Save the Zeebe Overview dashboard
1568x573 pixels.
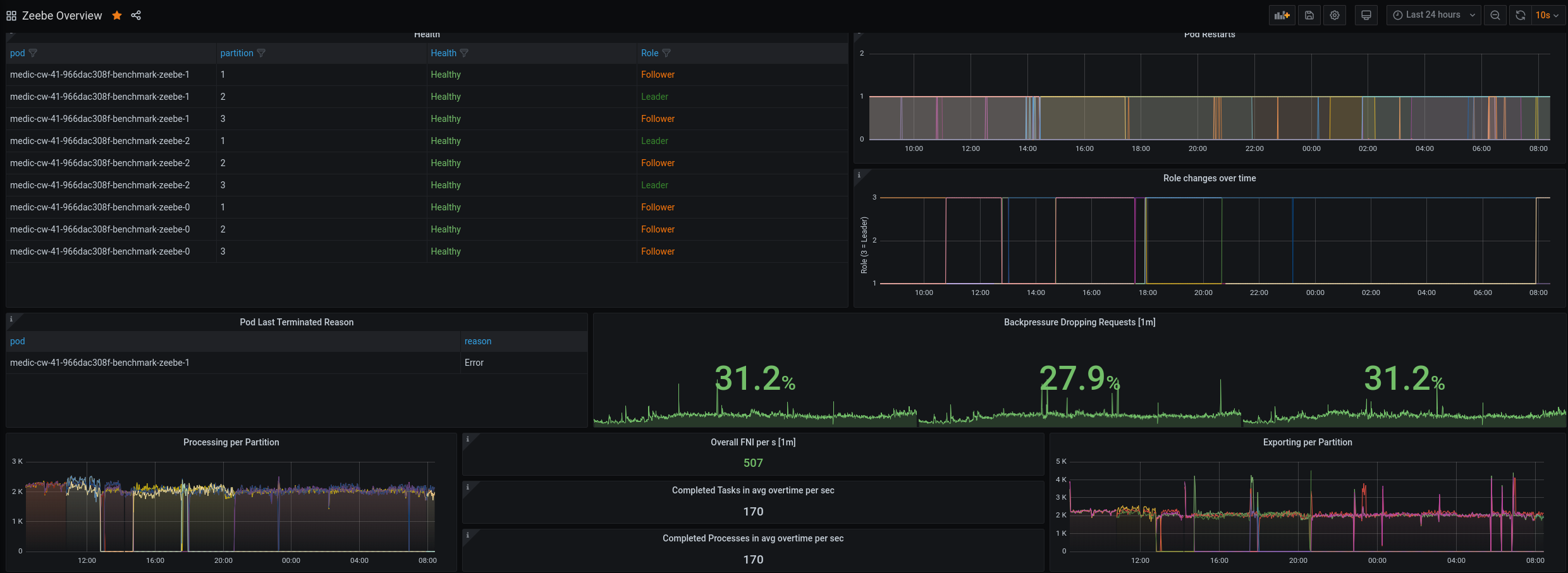click(1309, 15)
